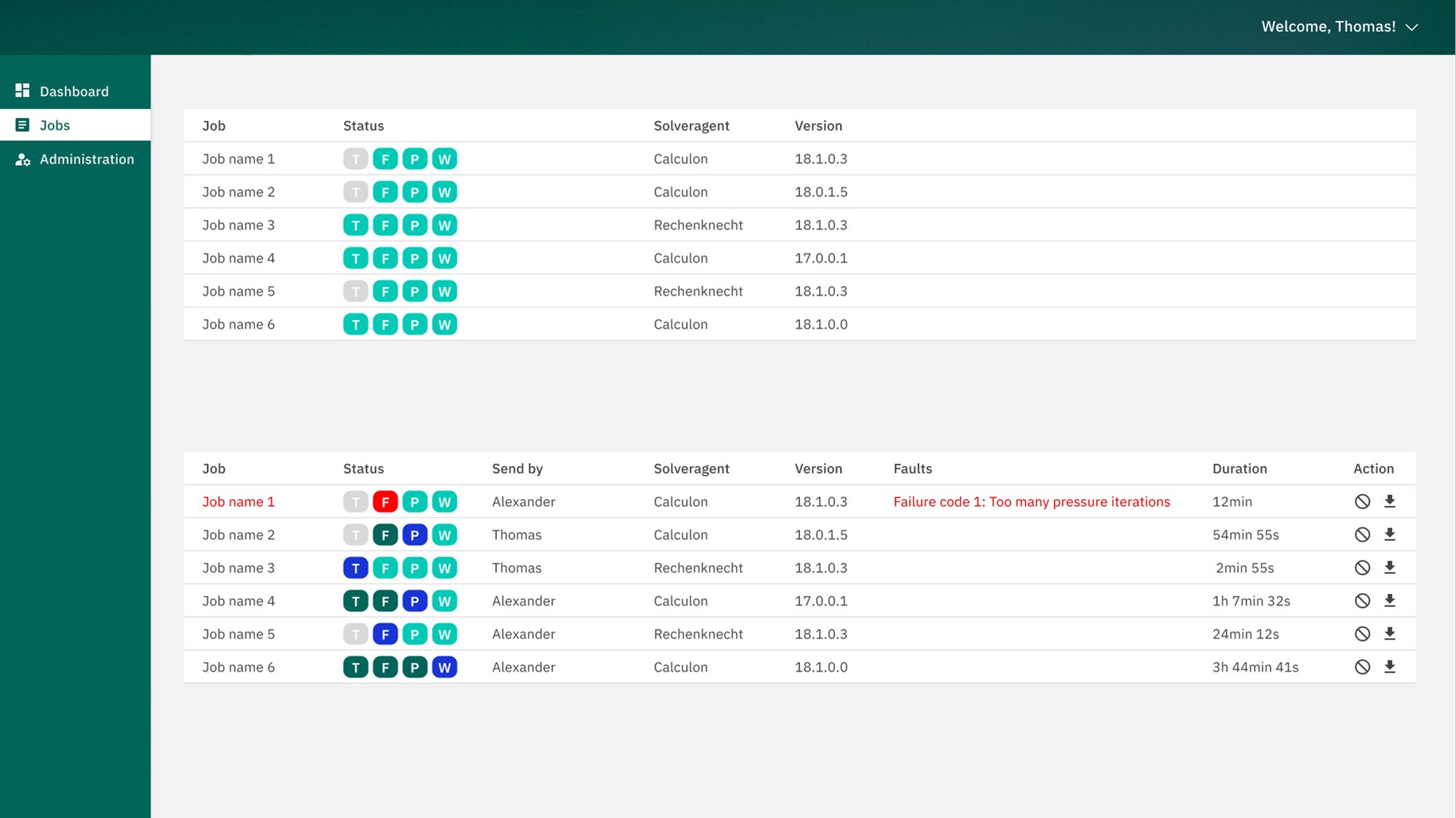1456x818 pixels.
Task: Sort lower table by Duration column header
Action: tap(1239, 469)
